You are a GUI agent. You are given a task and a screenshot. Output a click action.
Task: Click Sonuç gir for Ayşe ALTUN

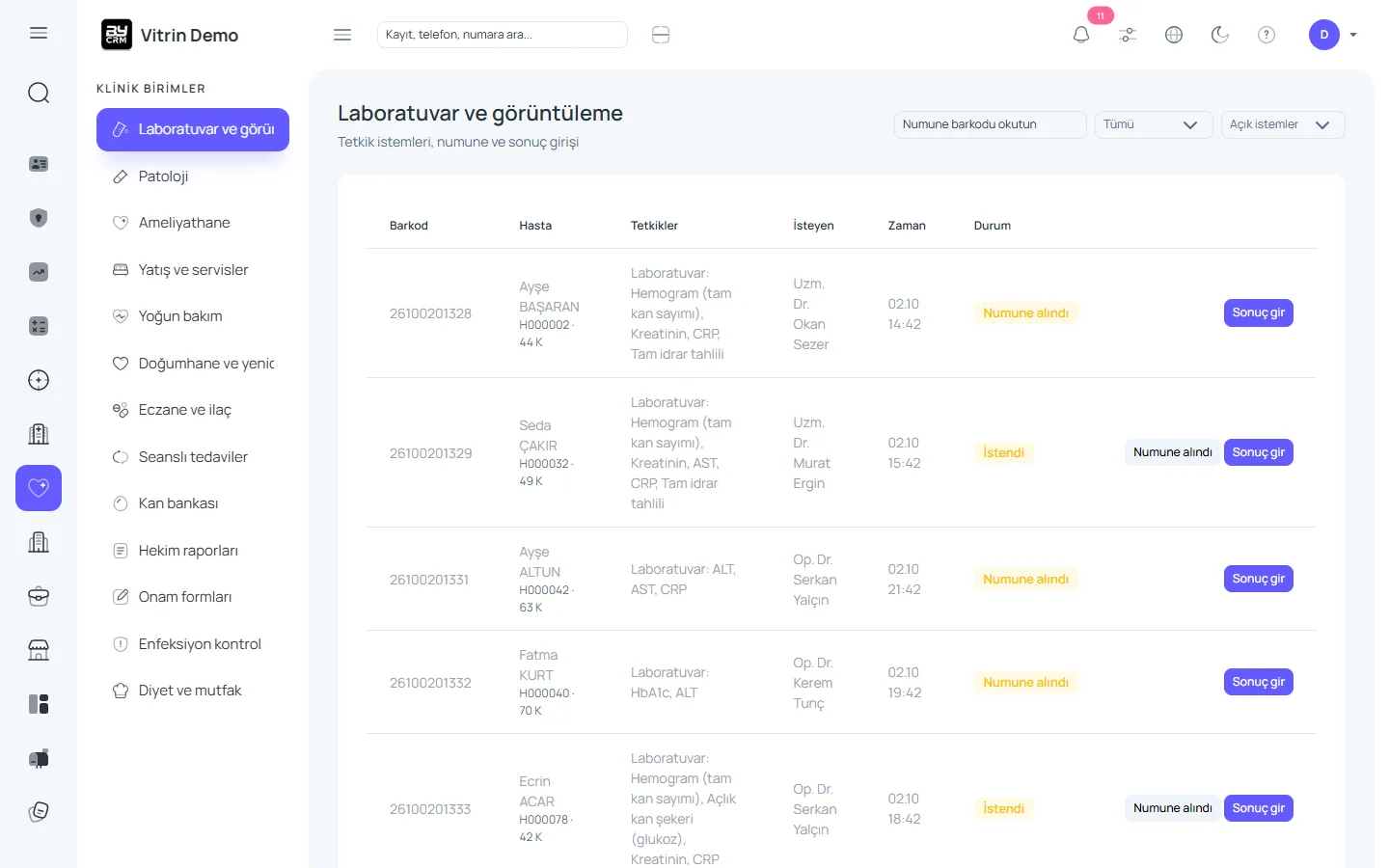coord(1259,579)
